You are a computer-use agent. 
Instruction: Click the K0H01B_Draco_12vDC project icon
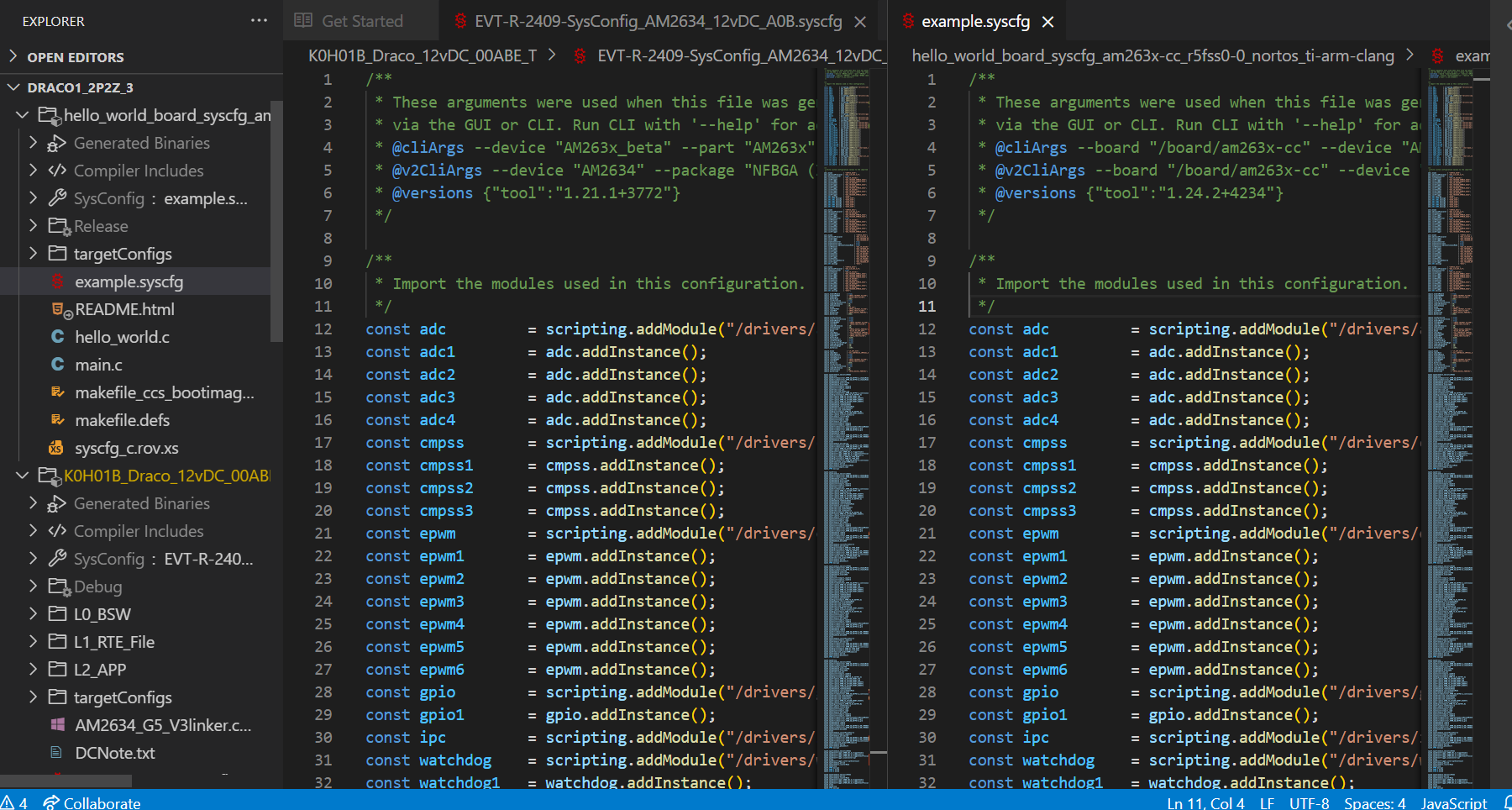pos(49,476)
